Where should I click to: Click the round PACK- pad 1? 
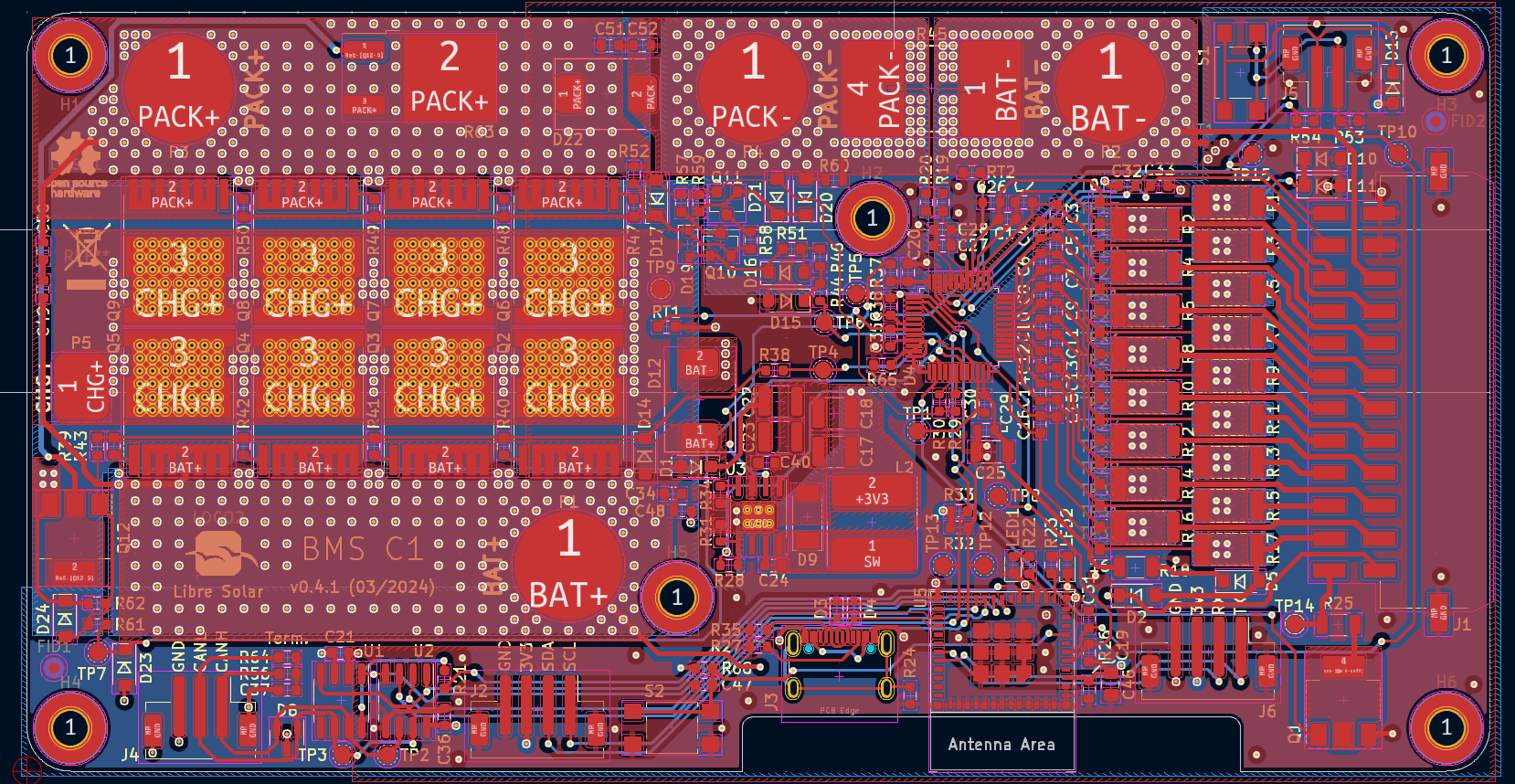(752, 88)
